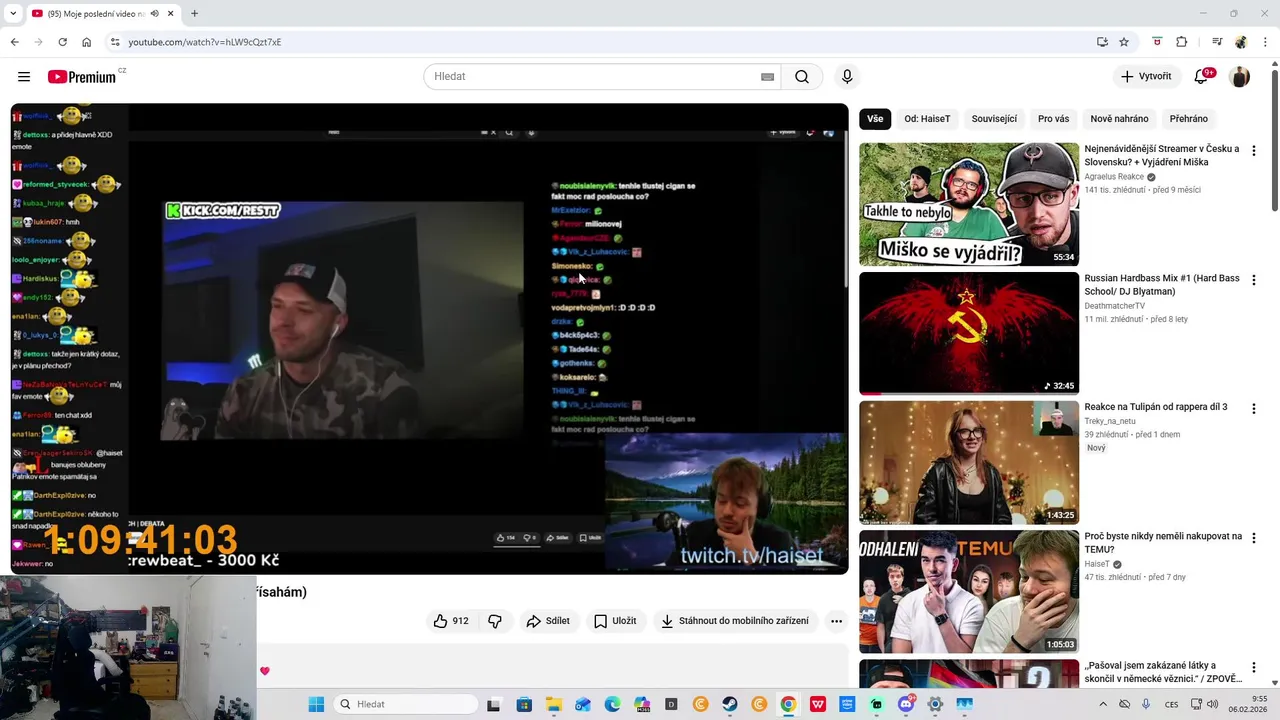The height and width of the screenshot is (720, 1280).
Task: Open the browser Extensions puzzle icon
Action: [x=1182, y=42]
